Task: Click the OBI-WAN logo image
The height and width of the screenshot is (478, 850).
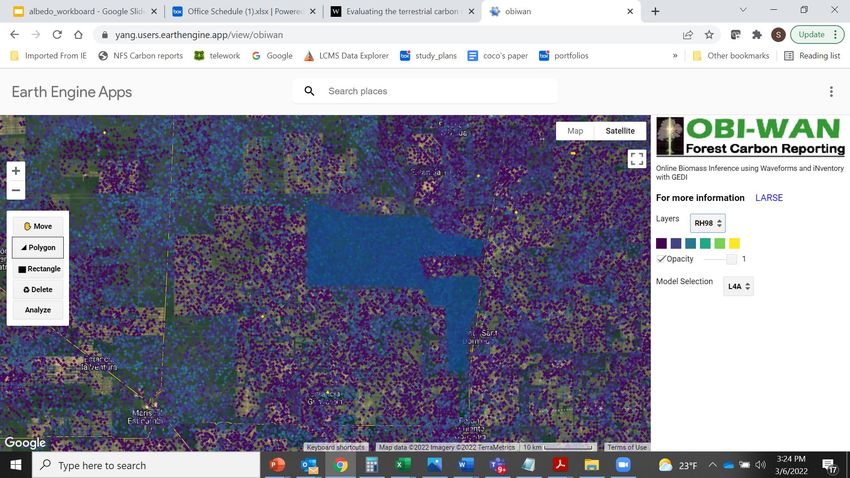Action: 750,137
